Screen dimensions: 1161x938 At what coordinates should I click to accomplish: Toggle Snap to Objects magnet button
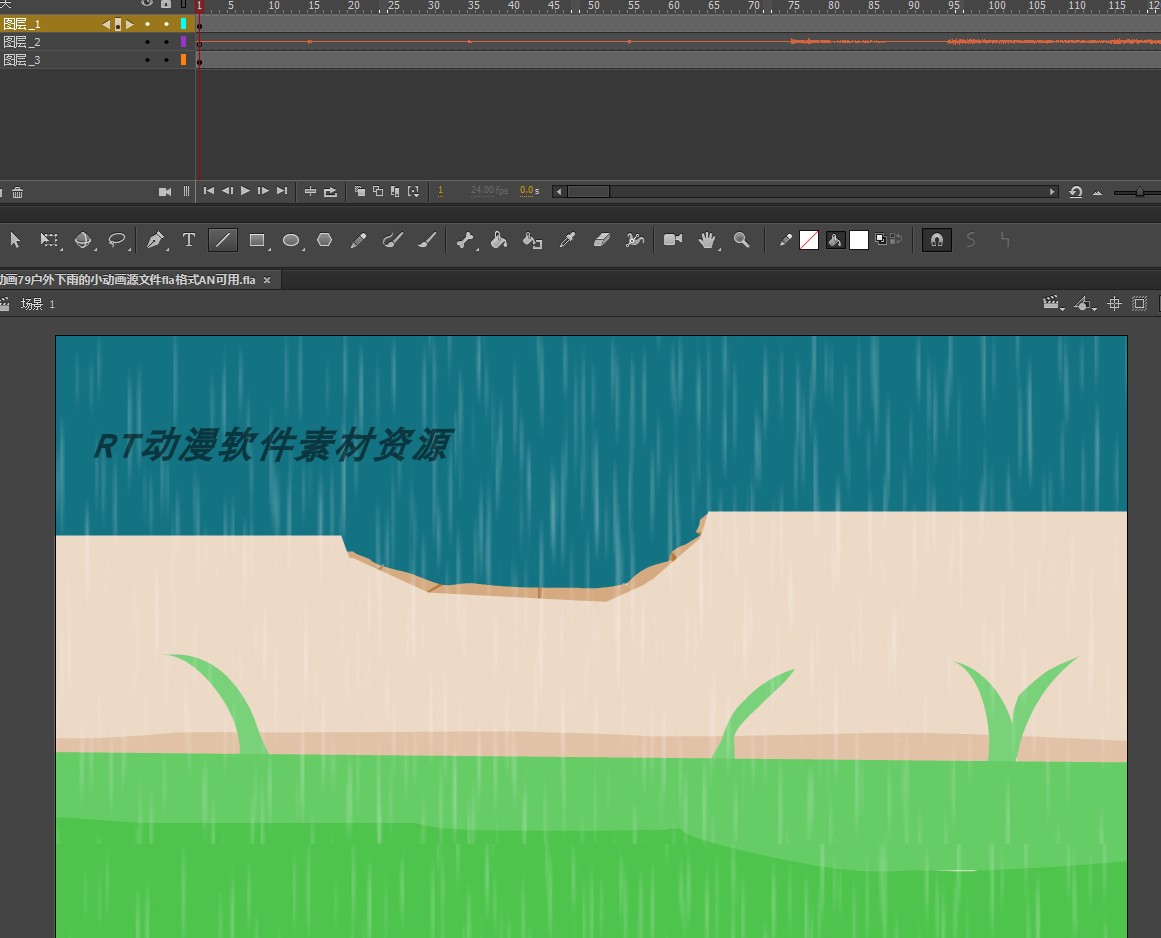(937, 240)
